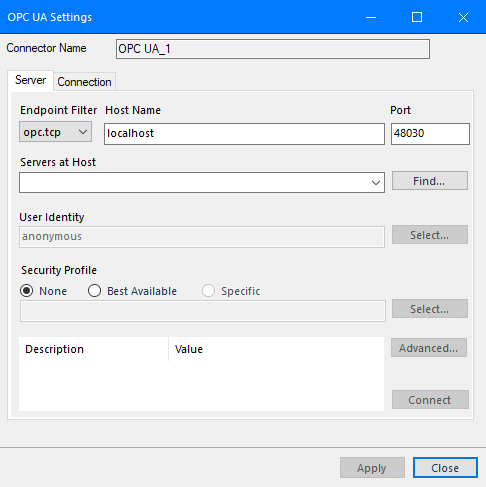The image size is (486, 487).
Task: Click the anonymous User Identity field
Action: 202,237
